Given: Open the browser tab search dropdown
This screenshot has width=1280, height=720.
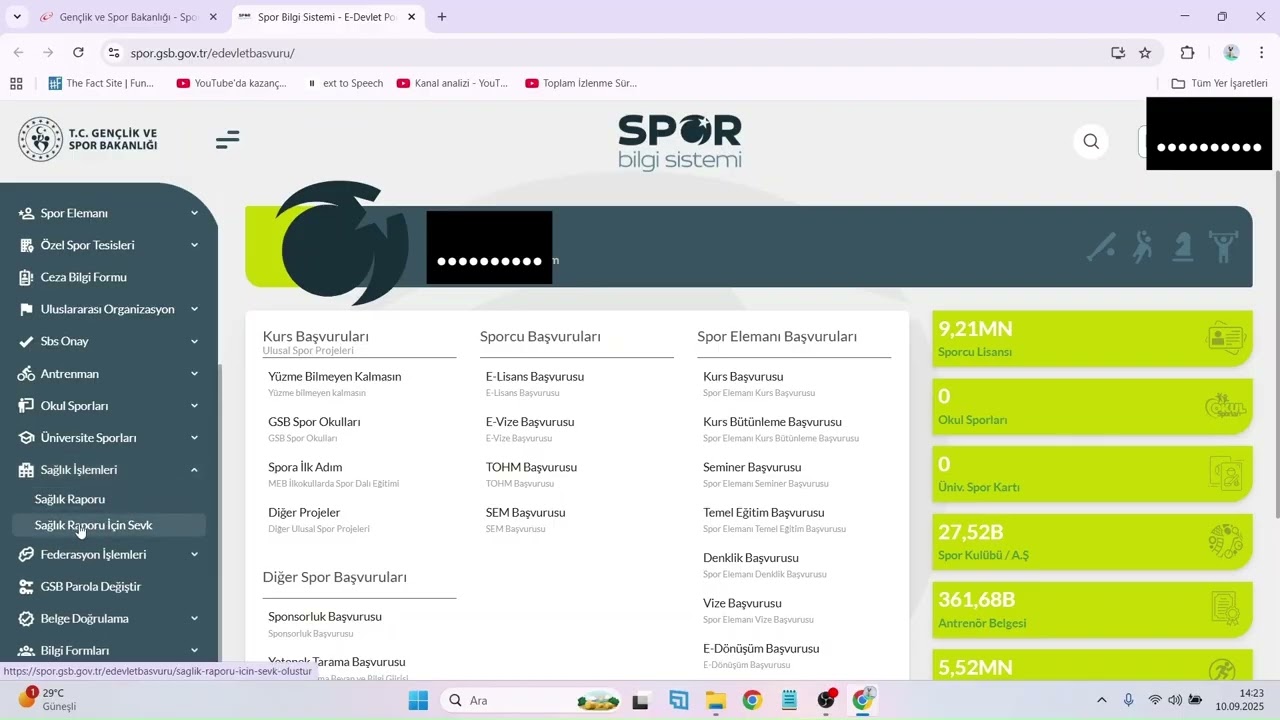Looking at the screenshot, I should [17, 17].
